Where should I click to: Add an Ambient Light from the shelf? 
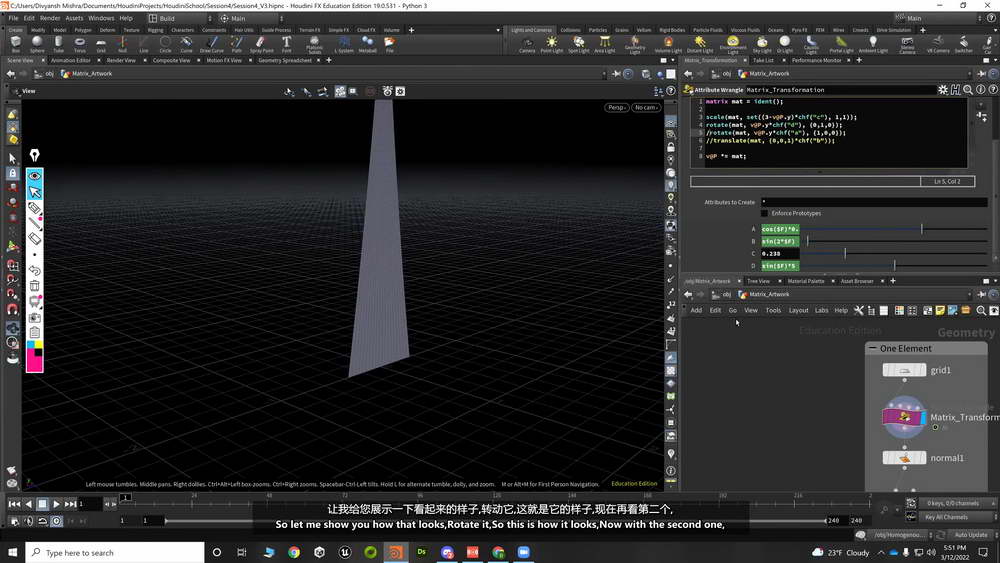tap(873, 44)
